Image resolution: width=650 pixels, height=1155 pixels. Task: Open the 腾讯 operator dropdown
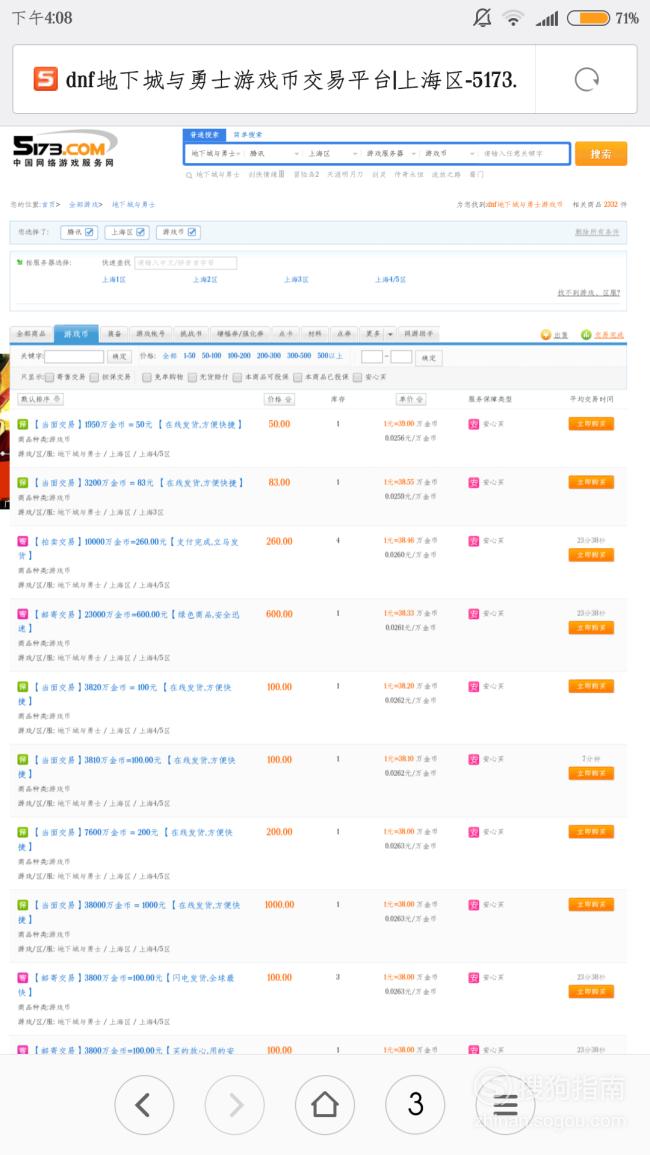pyautogui.click(x=273, y=153)
